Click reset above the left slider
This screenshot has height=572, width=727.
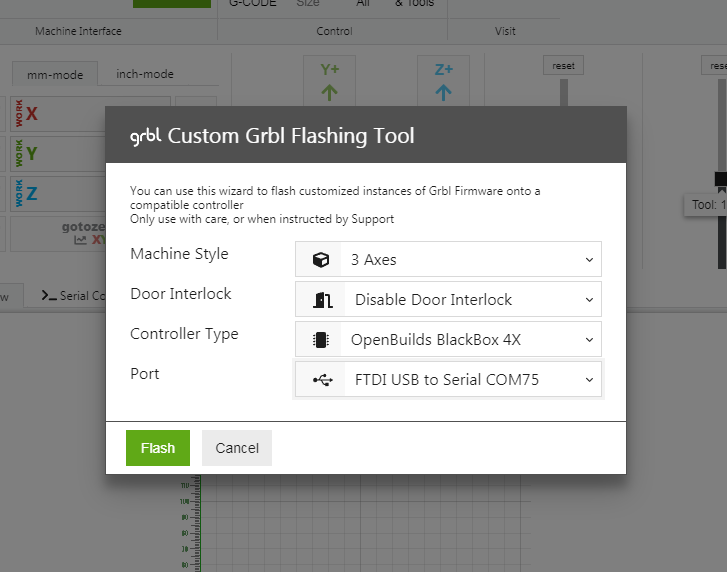563,66
